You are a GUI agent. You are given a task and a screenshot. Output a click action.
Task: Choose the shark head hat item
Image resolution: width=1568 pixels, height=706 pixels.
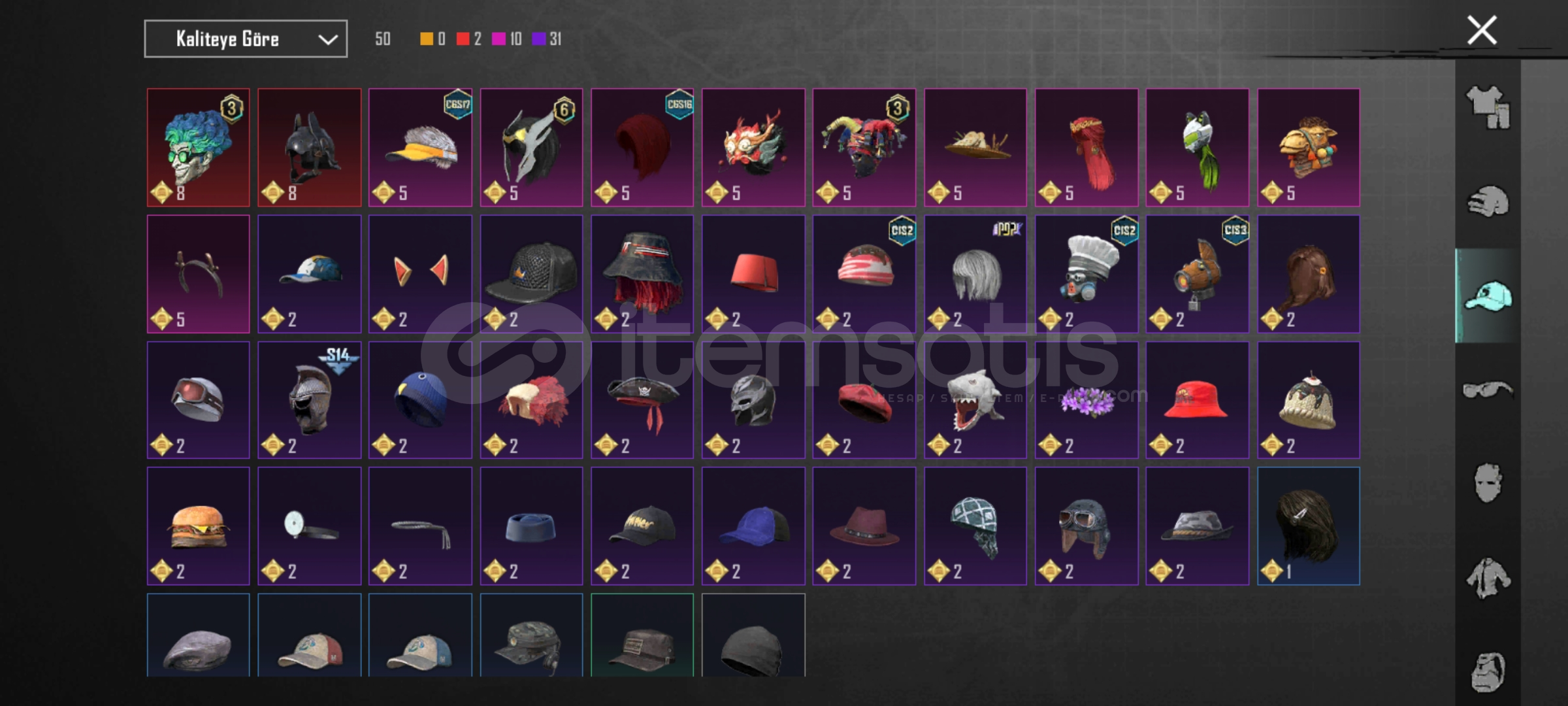975,400
